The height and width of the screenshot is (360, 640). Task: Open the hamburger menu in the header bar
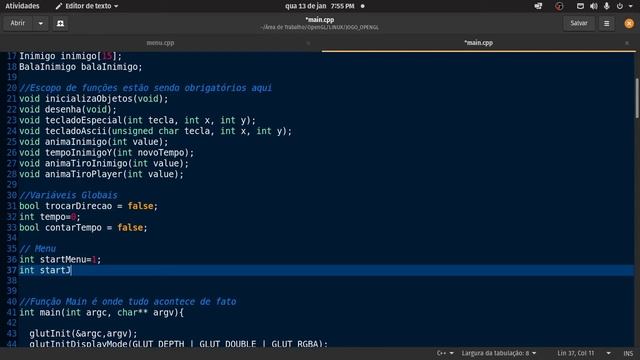pyautogui.click(x=607, y=23)
